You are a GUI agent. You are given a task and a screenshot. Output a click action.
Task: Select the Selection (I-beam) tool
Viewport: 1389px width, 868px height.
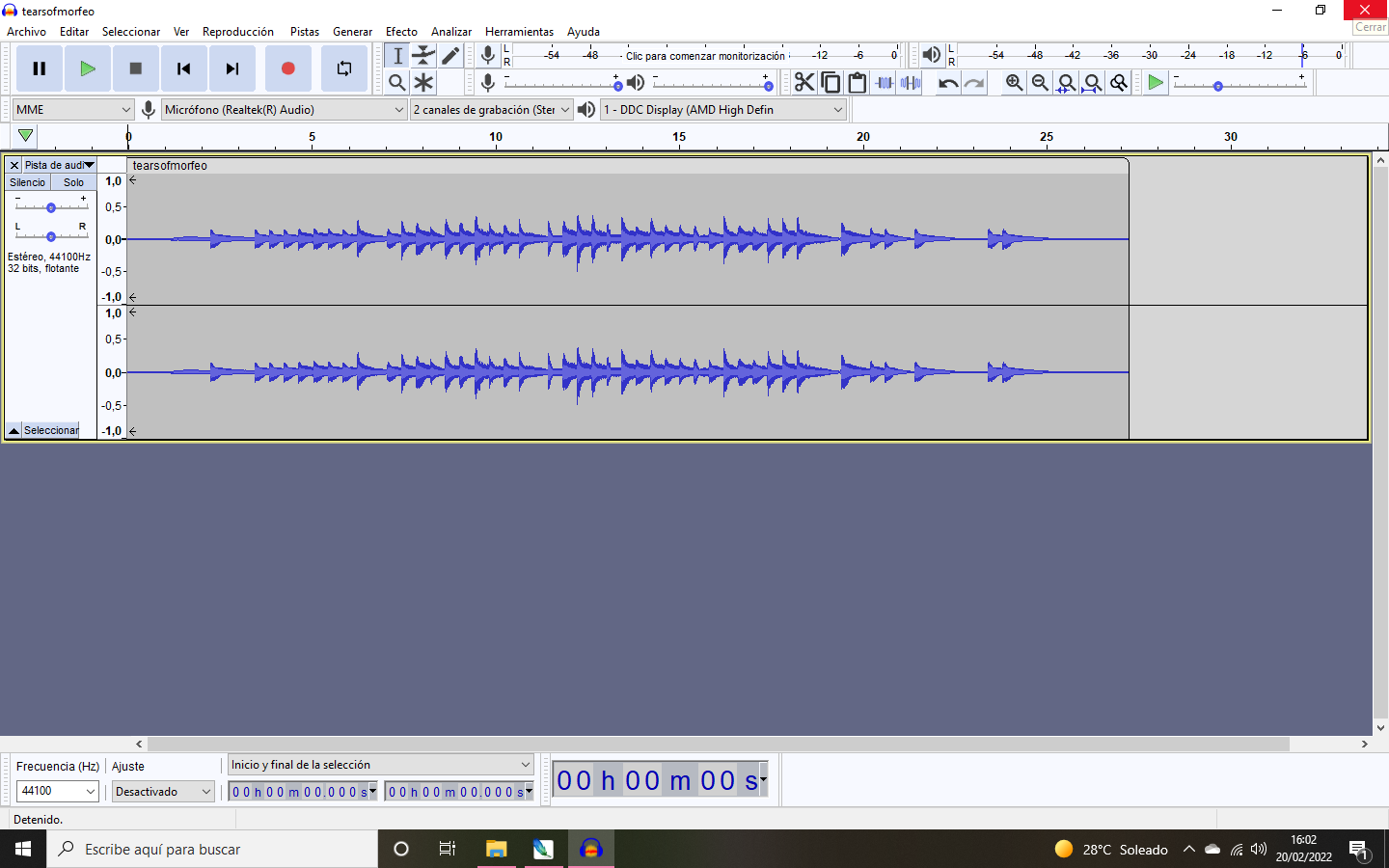click(397, 56)
